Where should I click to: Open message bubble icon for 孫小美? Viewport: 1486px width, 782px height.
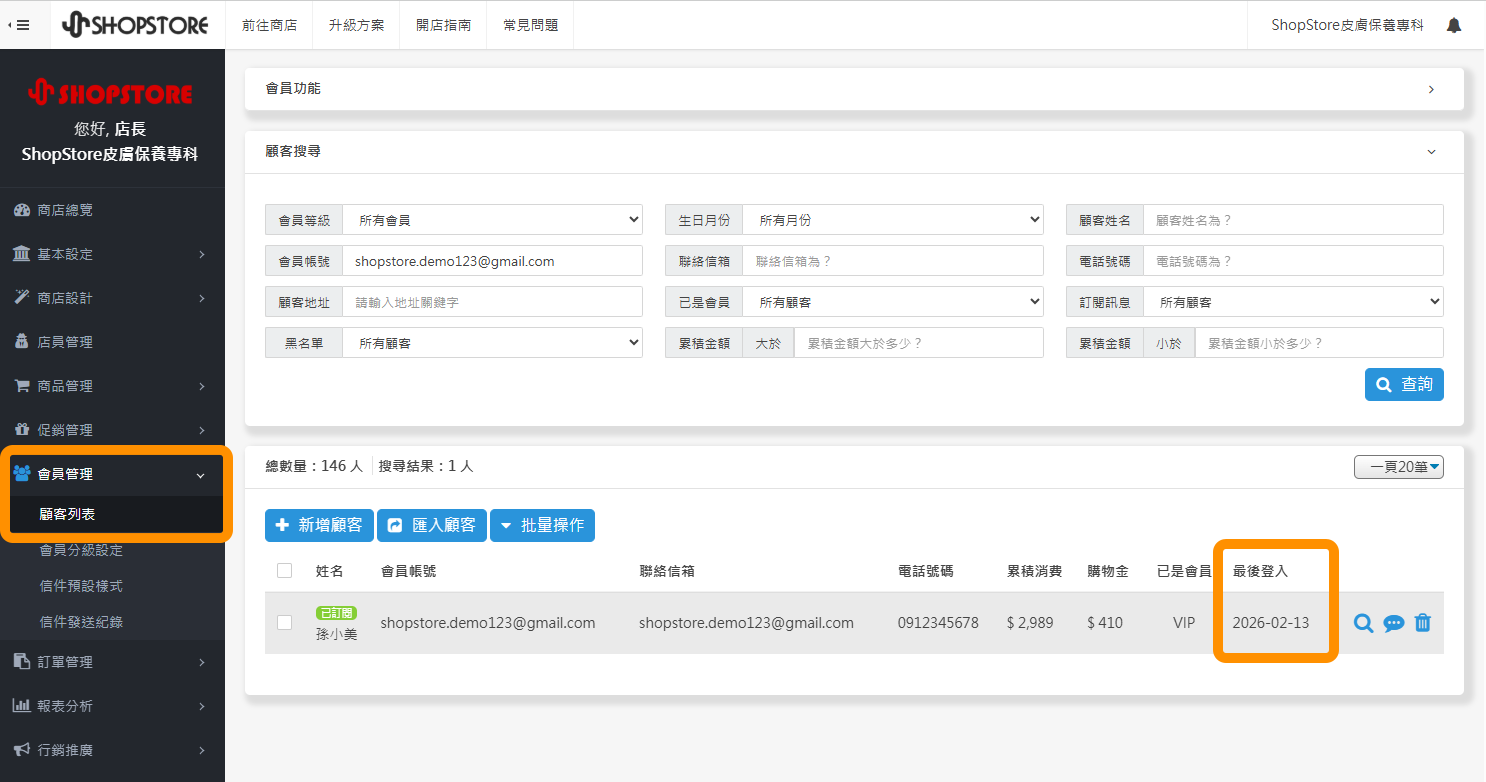coord(1393,623)
